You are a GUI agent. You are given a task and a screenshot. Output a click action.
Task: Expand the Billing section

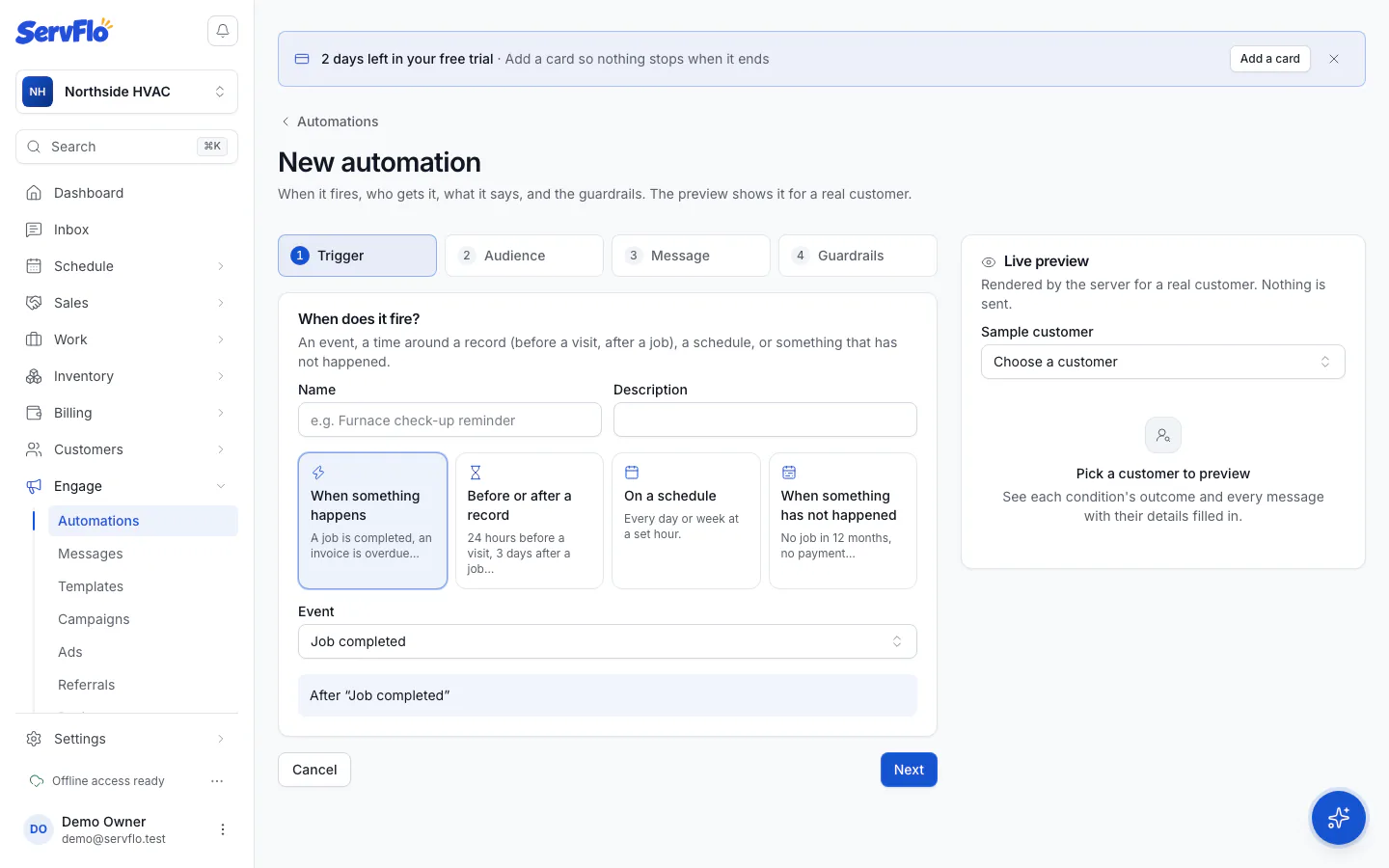coord(126,413)
